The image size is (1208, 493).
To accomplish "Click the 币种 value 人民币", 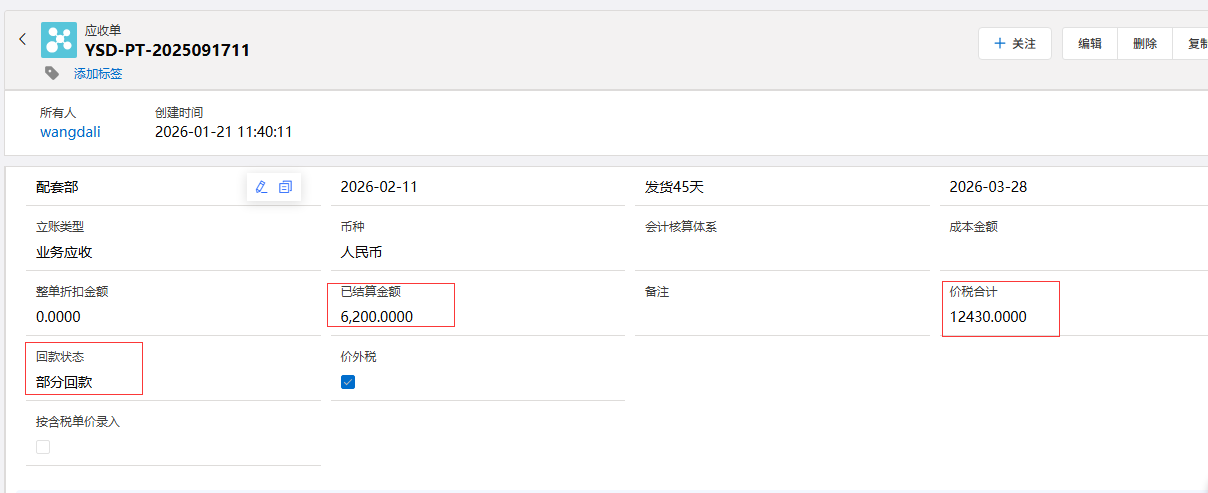I will (x=362, y=252).
